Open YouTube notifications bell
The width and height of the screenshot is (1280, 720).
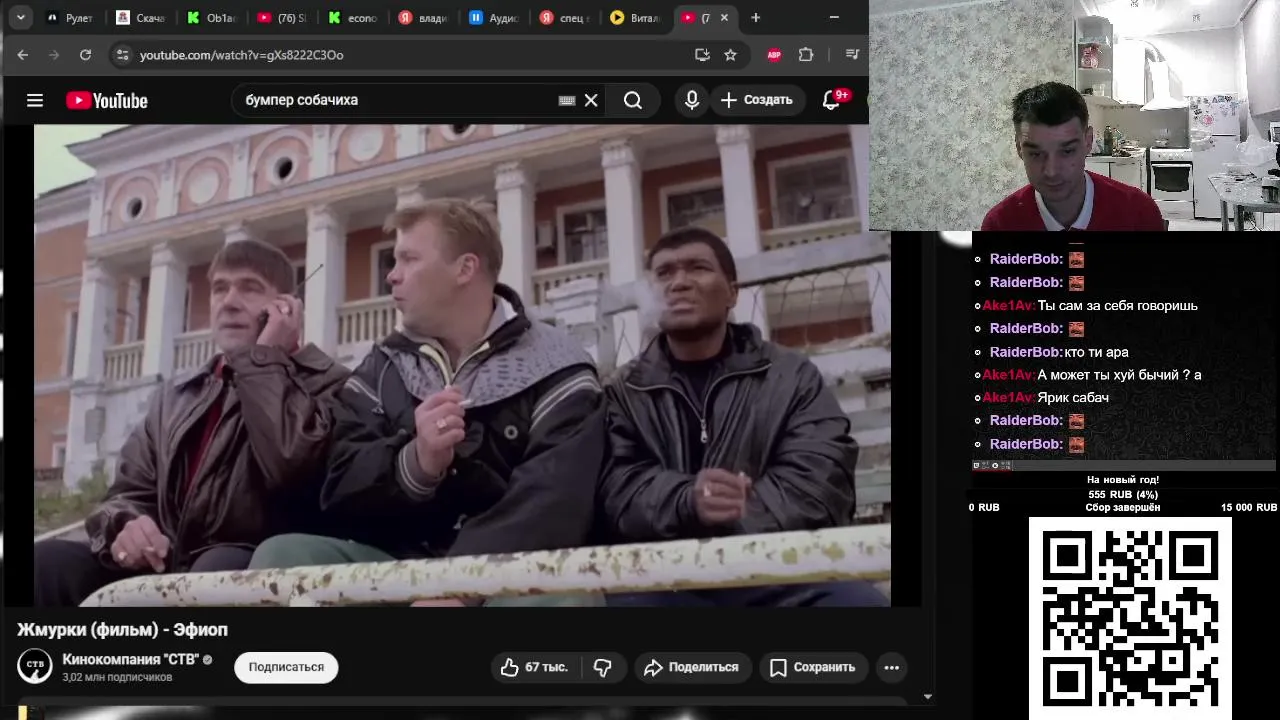pos(831,100)
